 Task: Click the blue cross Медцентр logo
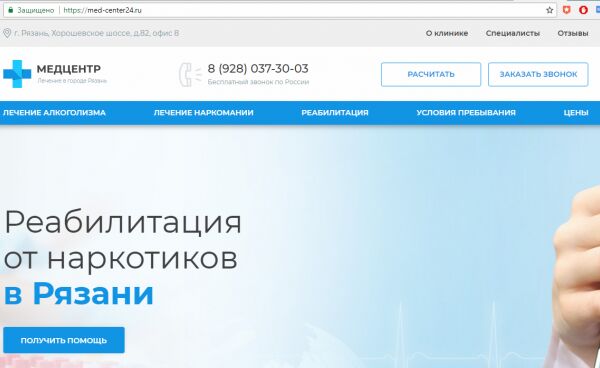(17, 74)
